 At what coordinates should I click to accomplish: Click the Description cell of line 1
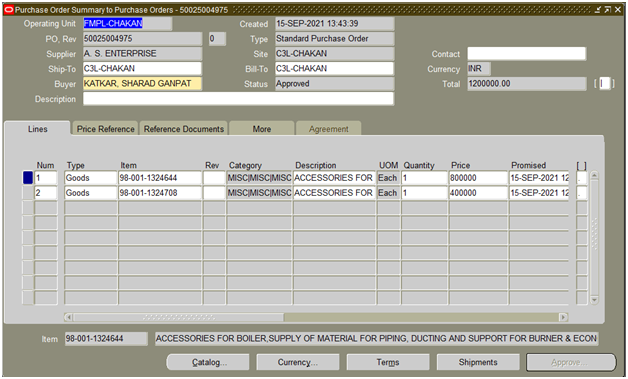334,178
